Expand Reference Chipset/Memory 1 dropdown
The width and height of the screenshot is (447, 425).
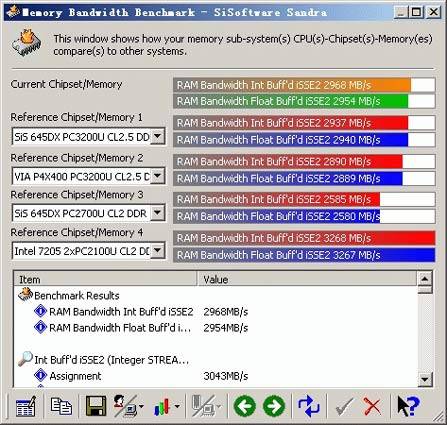[157, 136]
